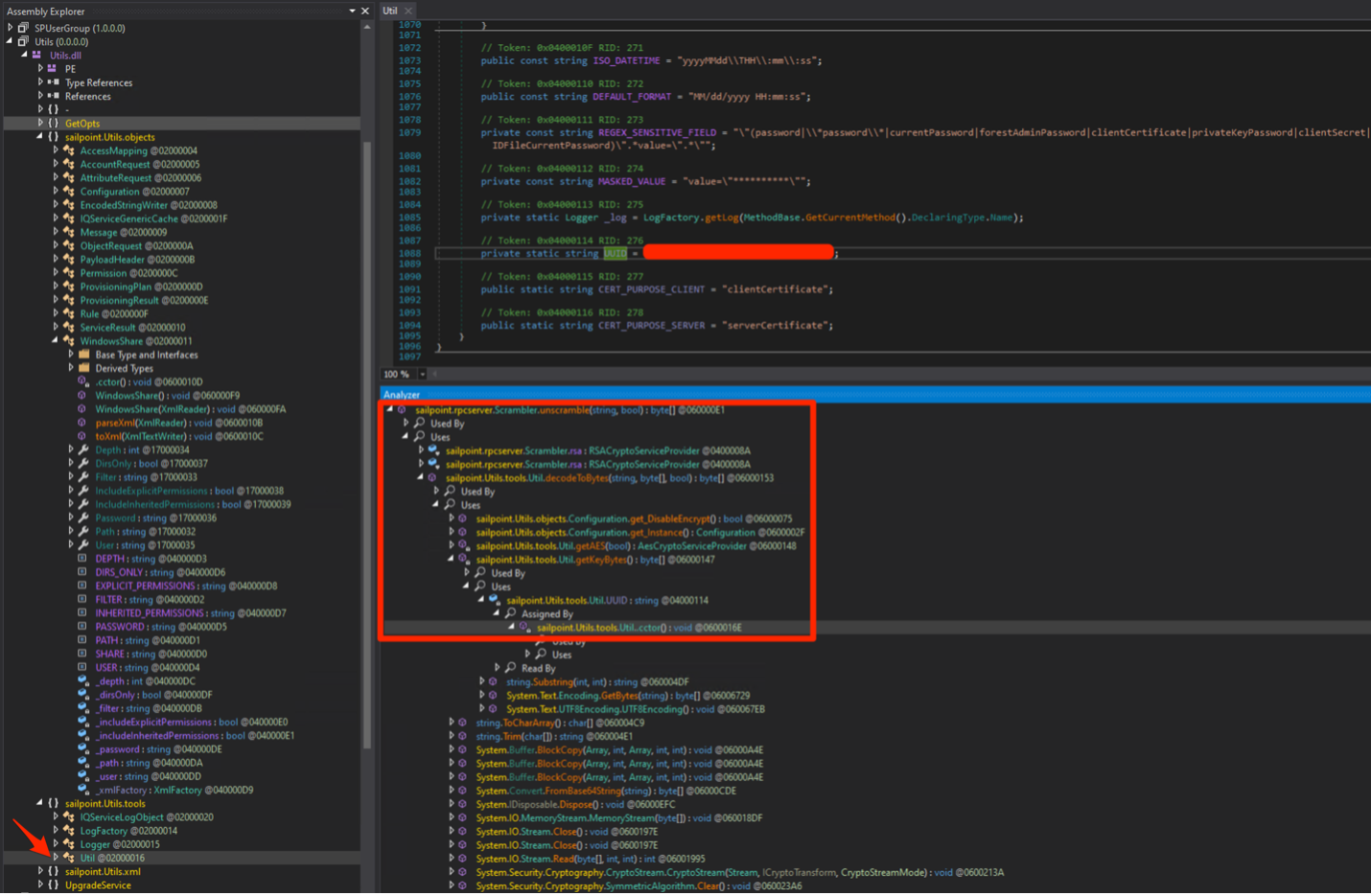Click the Base Type and Interfaces folder icon
Image resolution: width=1371 pixels, height=896 pixels.
point(83,355)
